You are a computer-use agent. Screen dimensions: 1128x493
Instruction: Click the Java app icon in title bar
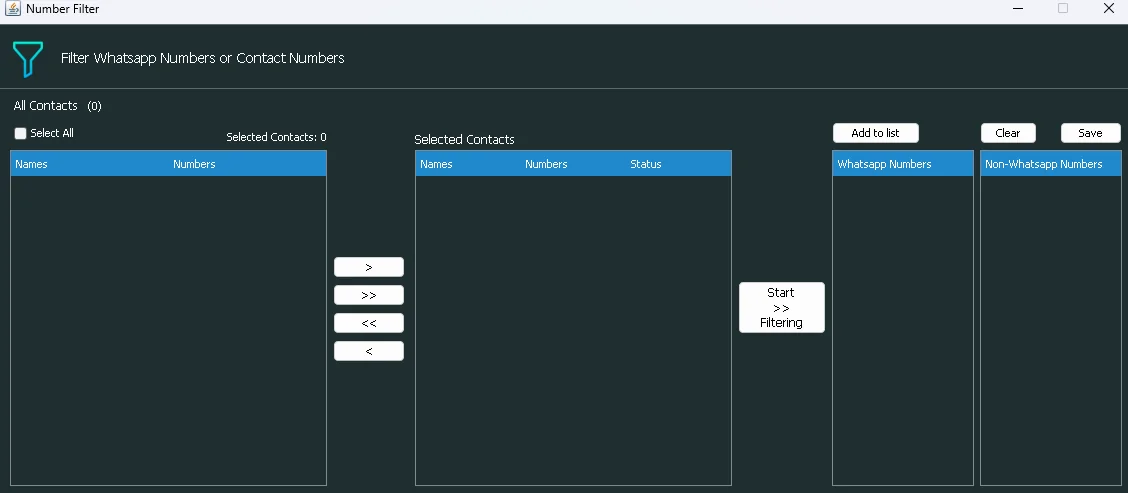coord(12,9)
